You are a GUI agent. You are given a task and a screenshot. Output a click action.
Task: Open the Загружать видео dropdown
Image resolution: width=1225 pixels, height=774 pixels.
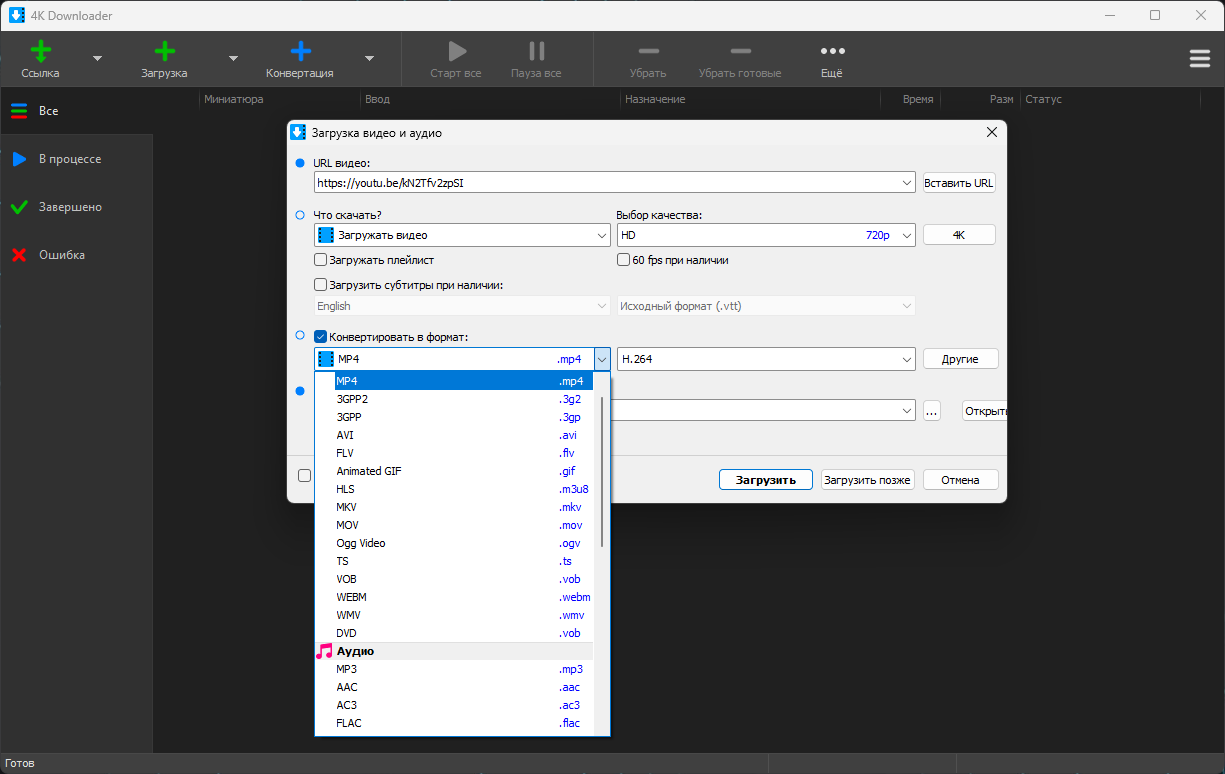pyautogui.click(x=602, y=235)
